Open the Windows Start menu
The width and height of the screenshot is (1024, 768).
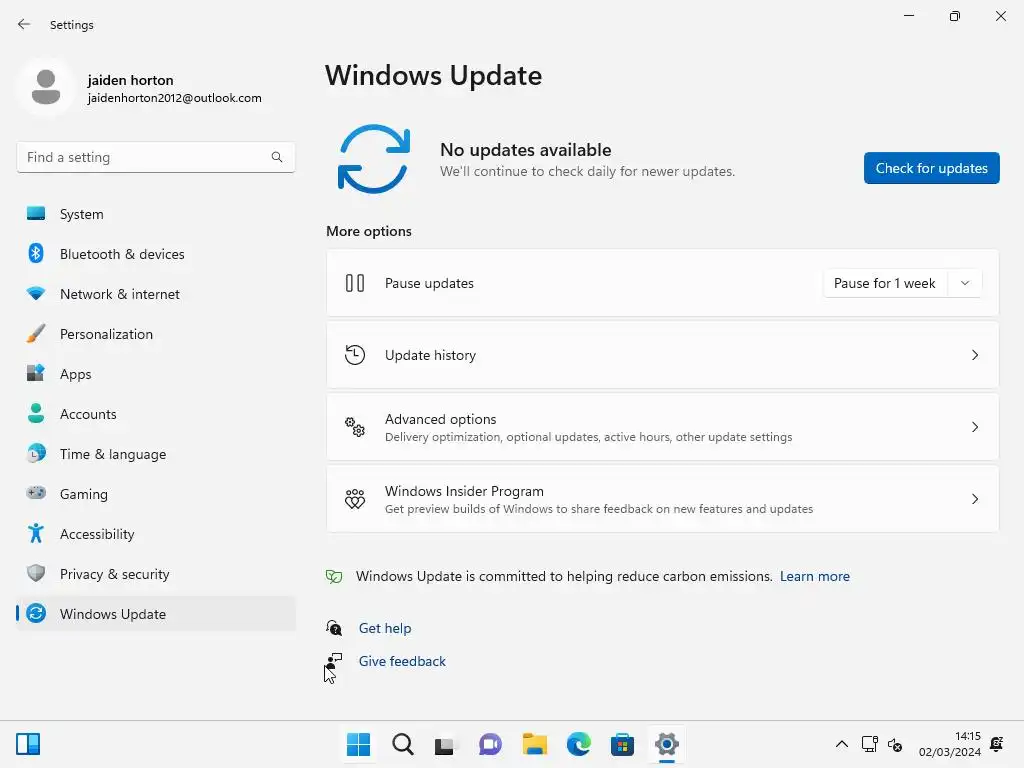coord(358,744)
